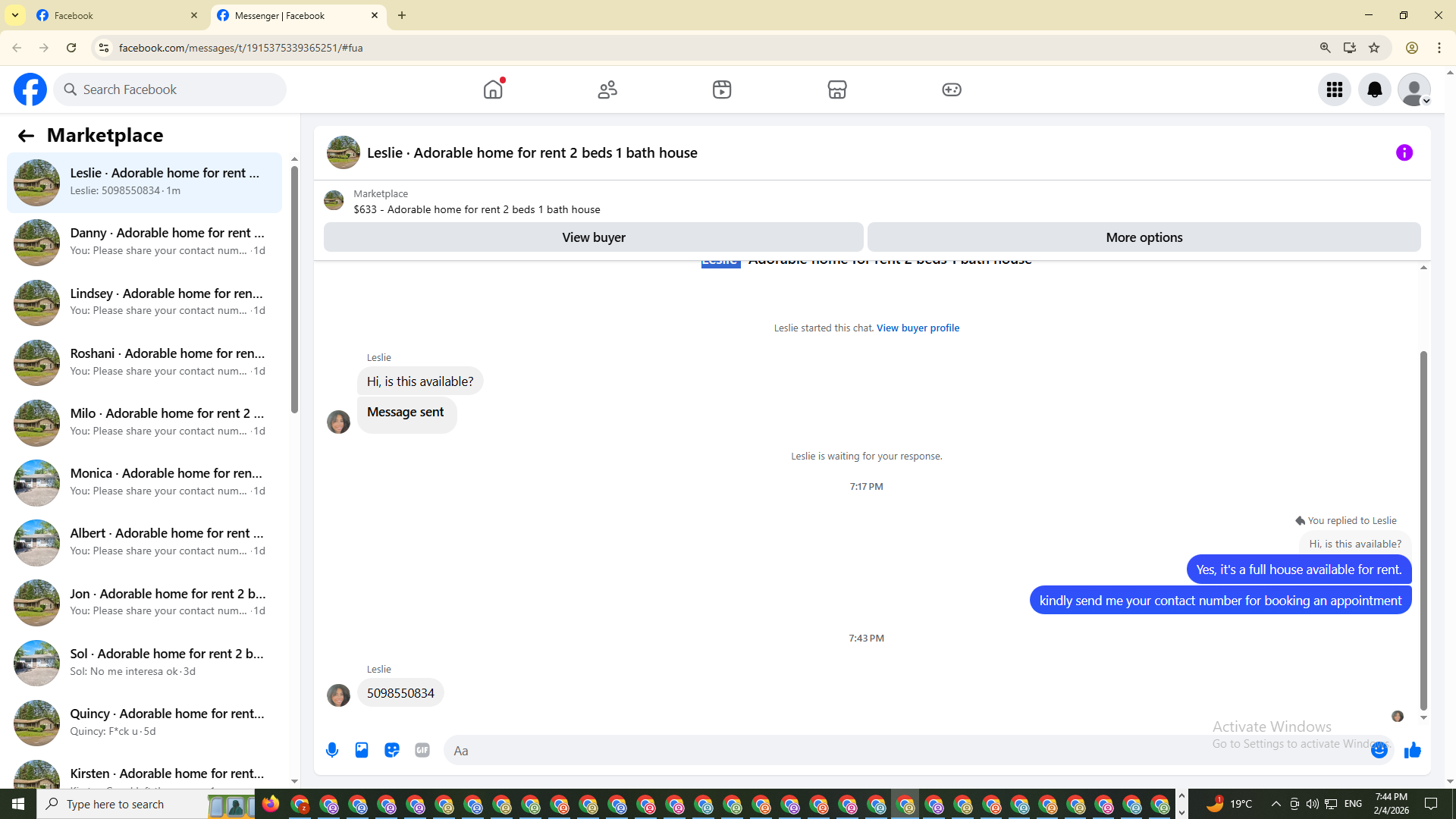Image resolution: width=1456 pixels, height=819 pixels.
Task: Click the voice clip microphone icon
Action: [332, 750]
